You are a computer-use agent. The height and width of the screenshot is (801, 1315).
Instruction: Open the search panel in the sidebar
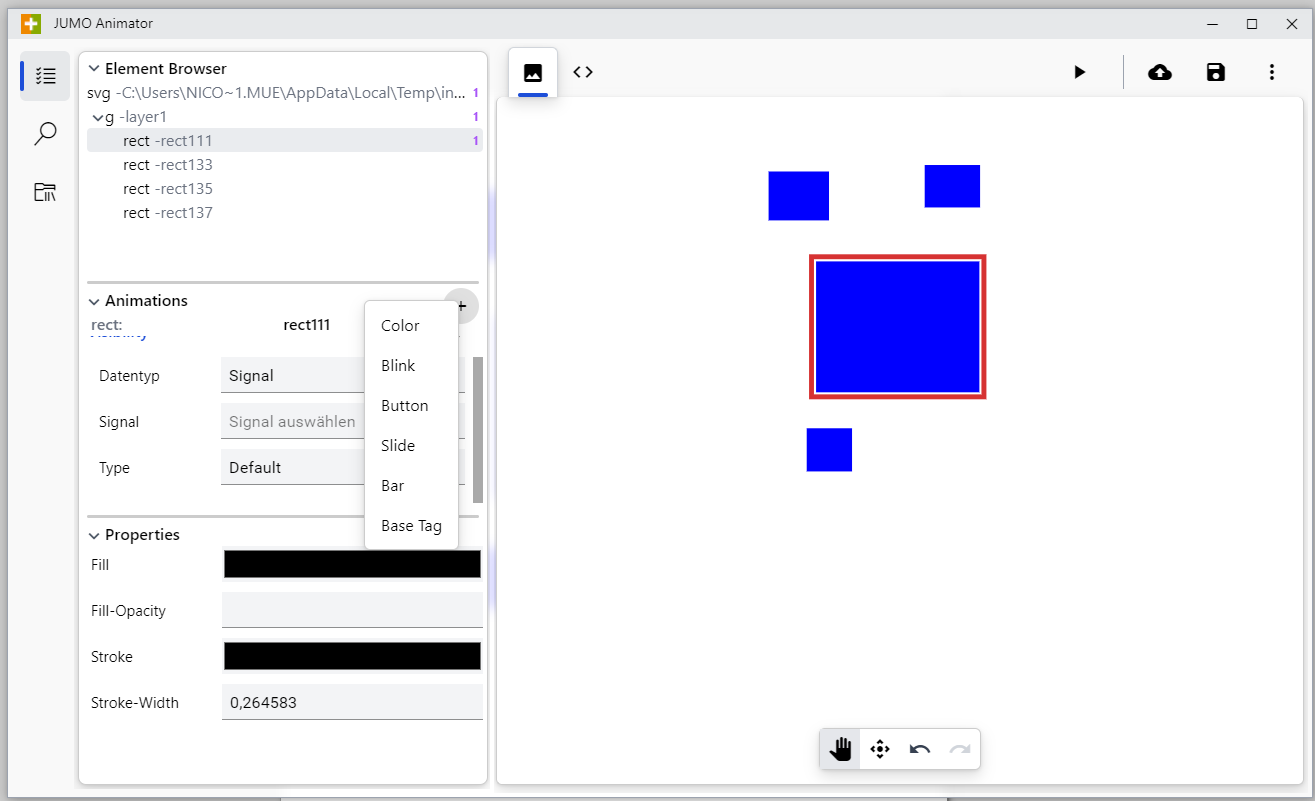point(44,132)
